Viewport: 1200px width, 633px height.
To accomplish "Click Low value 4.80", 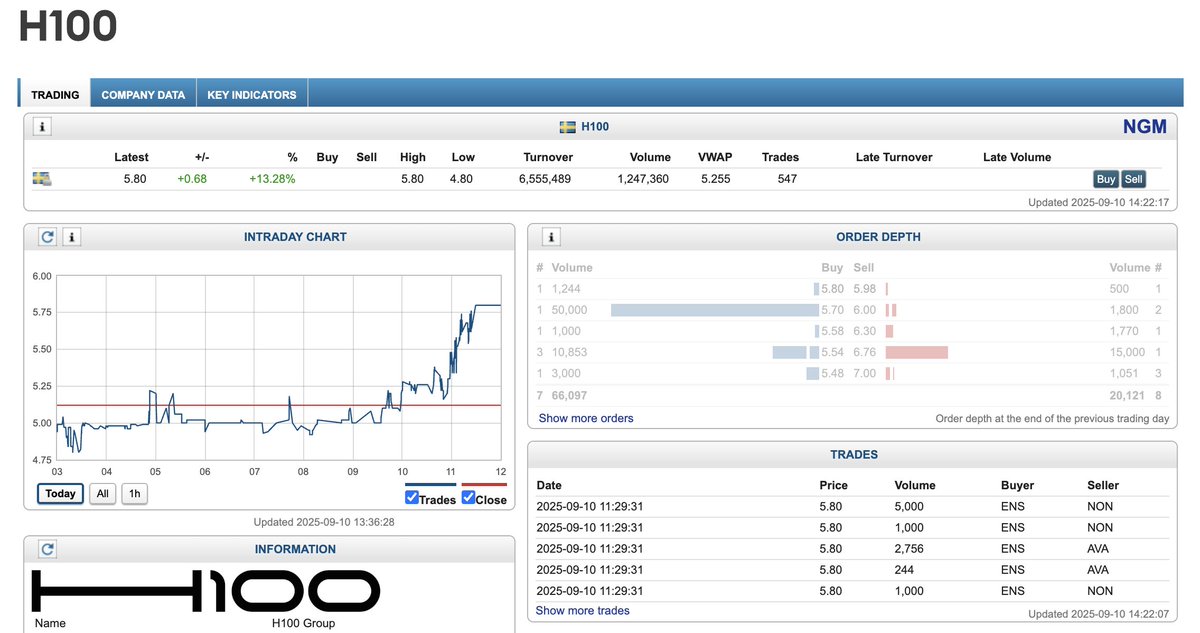I will 461,179.
